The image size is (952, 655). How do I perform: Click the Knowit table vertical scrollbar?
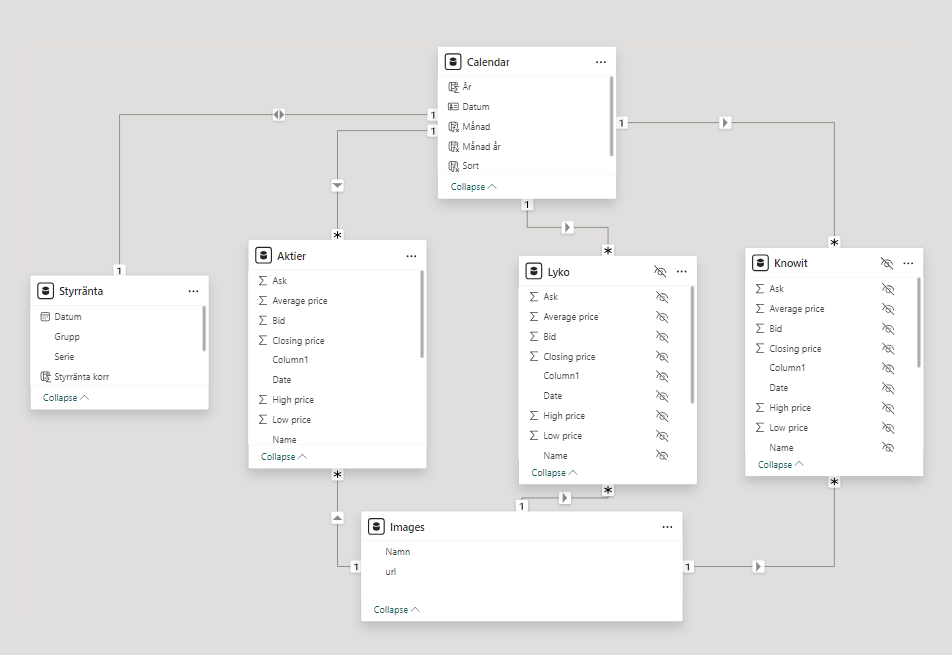click(919, 322)
